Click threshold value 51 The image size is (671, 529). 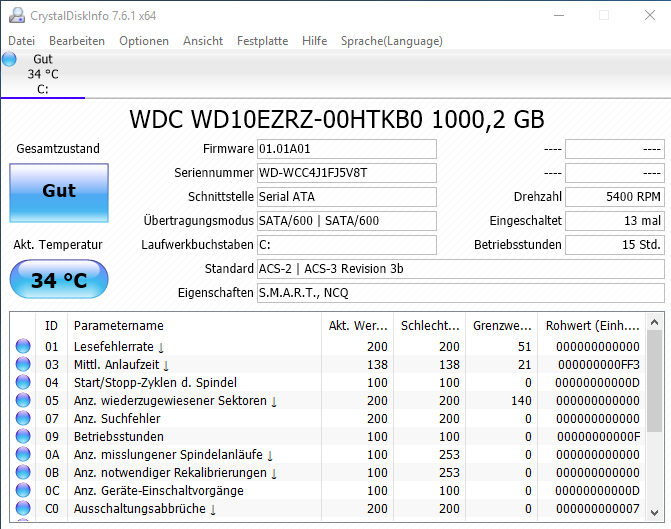(x=524, y=347)
